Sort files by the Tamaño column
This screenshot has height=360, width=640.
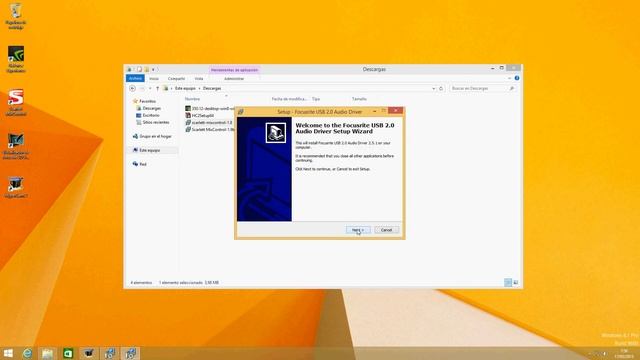359,99
